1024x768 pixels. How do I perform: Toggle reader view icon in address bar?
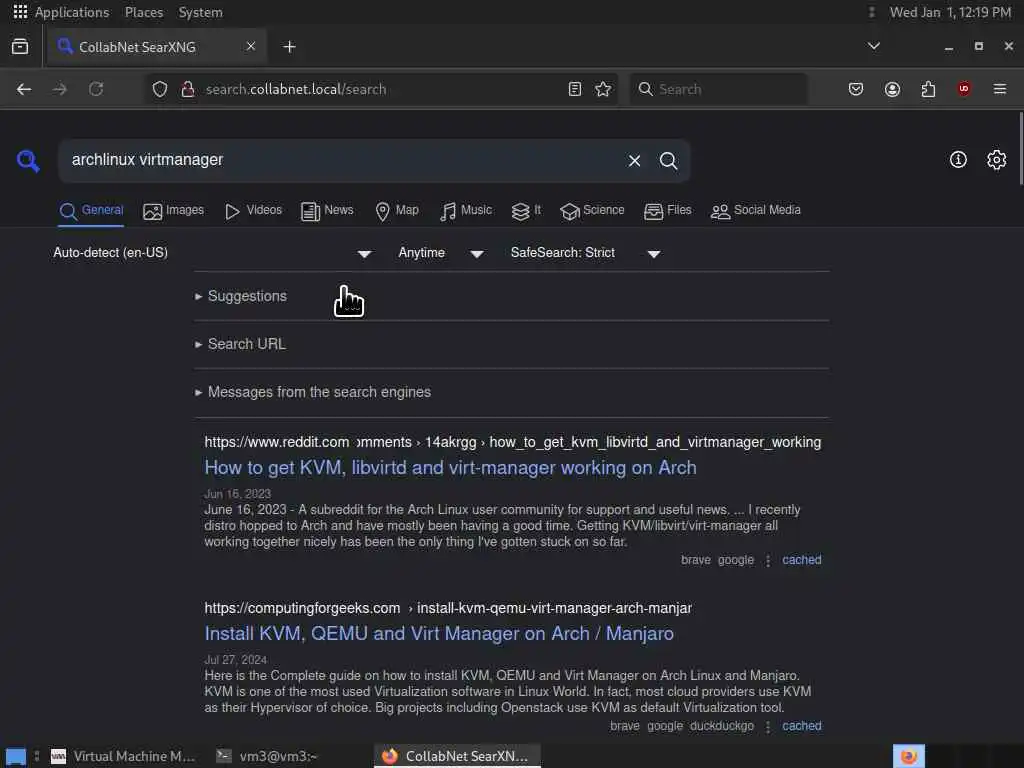tap(575, 89)
